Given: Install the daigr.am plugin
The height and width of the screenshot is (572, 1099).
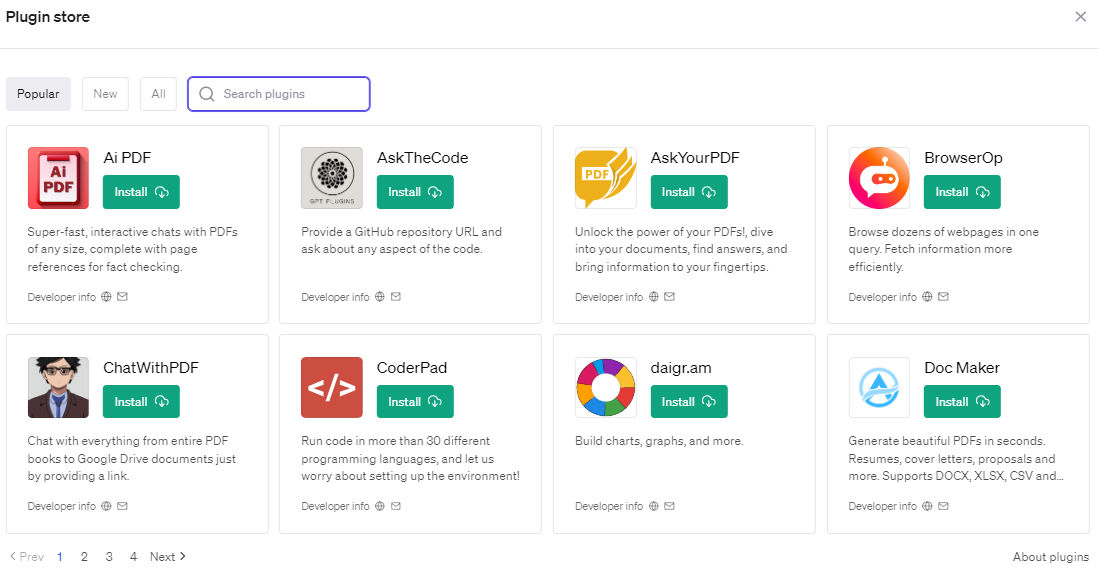Looking at the screenshot, I should coord(689,402).
